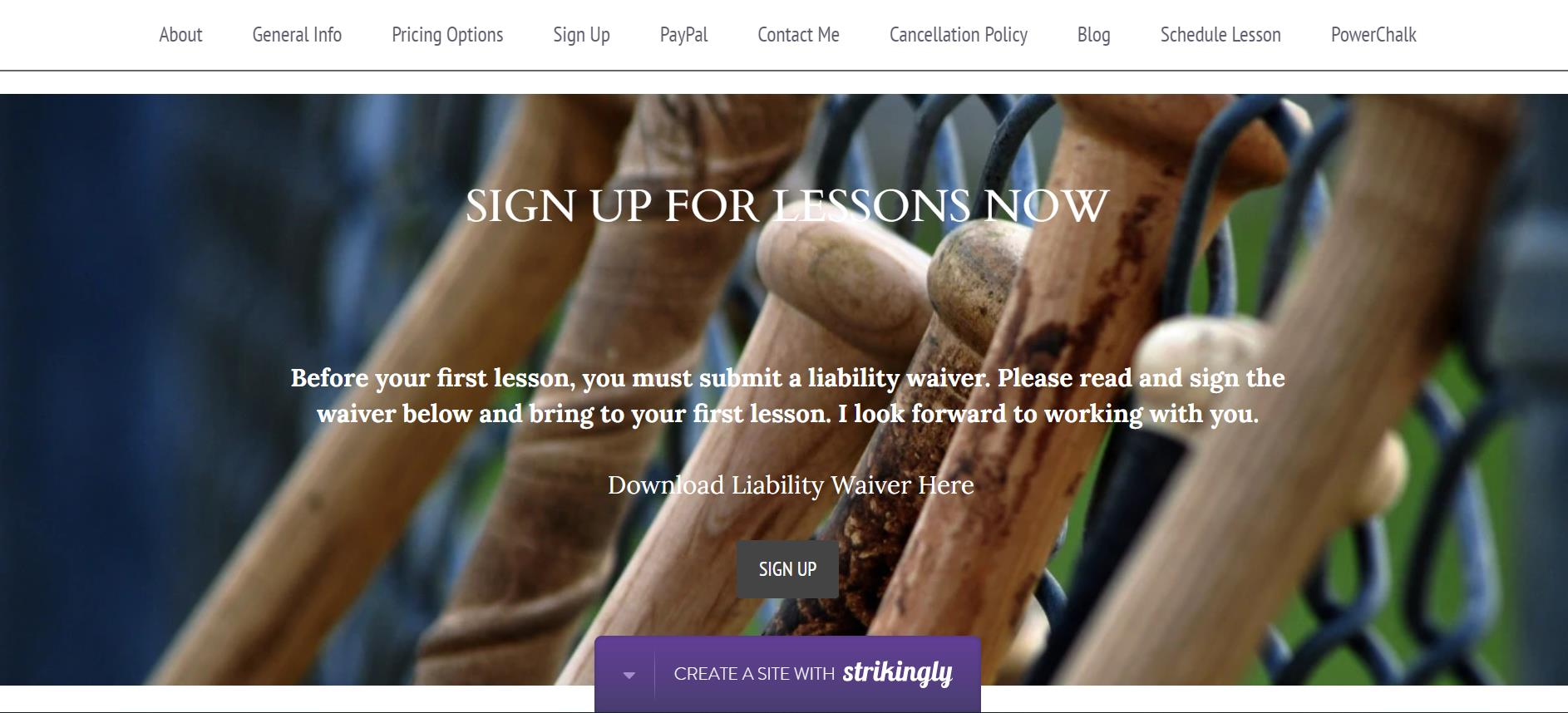The height and width of the screenshot is (713, 1568).
Task: Go to Contact Me page
Action: (798, 35)
